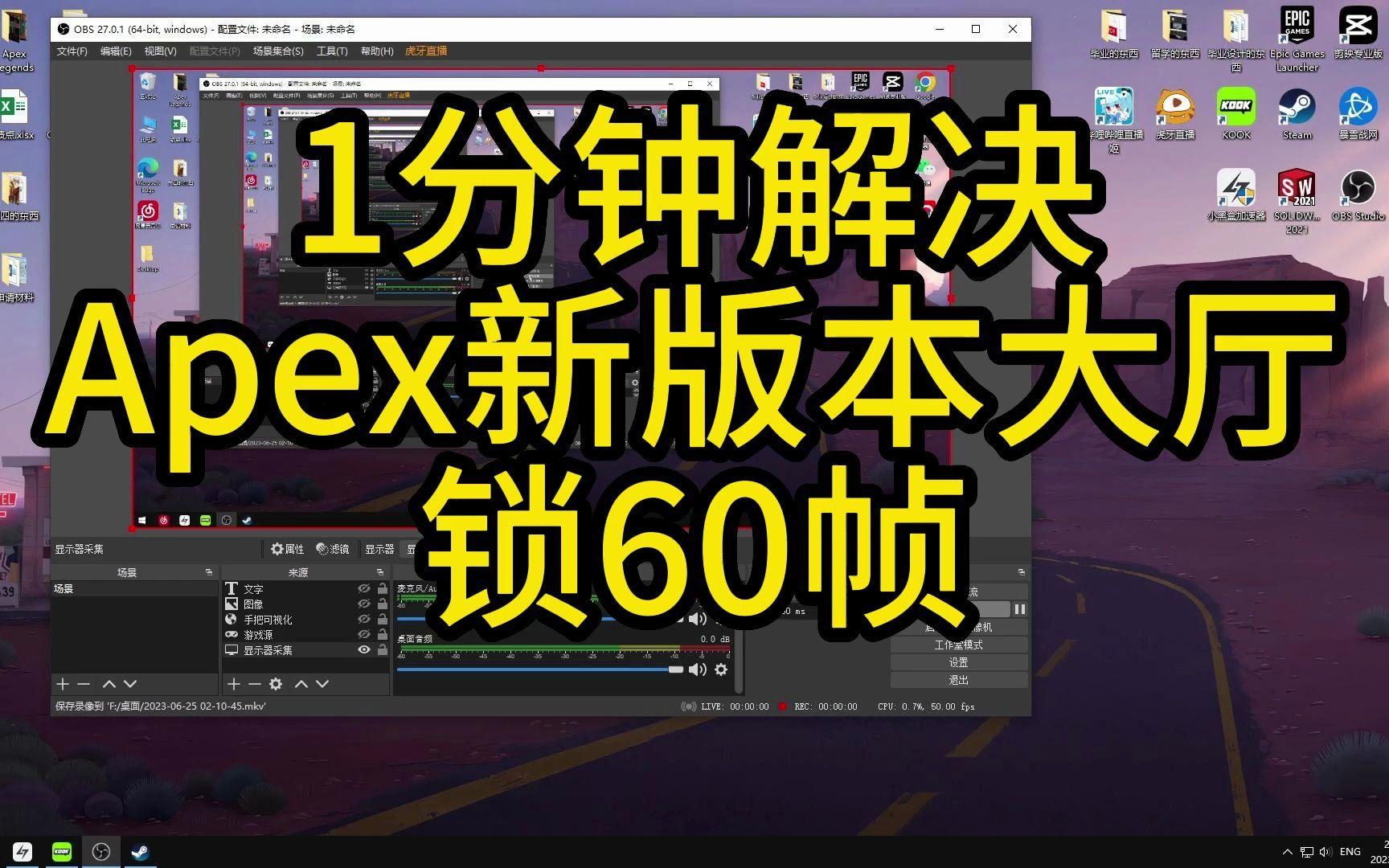
Task: Remove the selected source with minus icon
Action: (x=255, y=684)
